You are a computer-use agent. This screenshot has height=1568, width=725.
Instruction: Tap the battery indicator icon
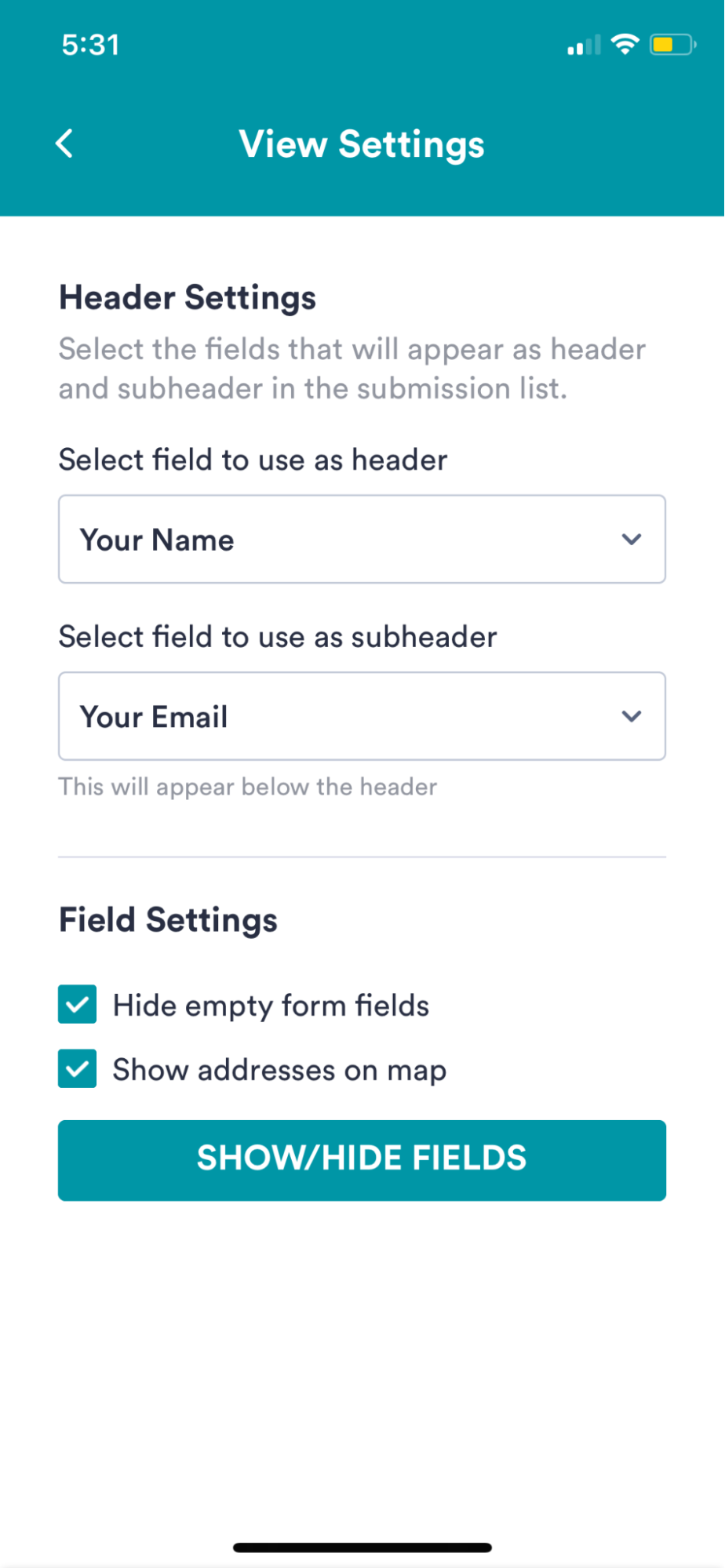(672, 45)
